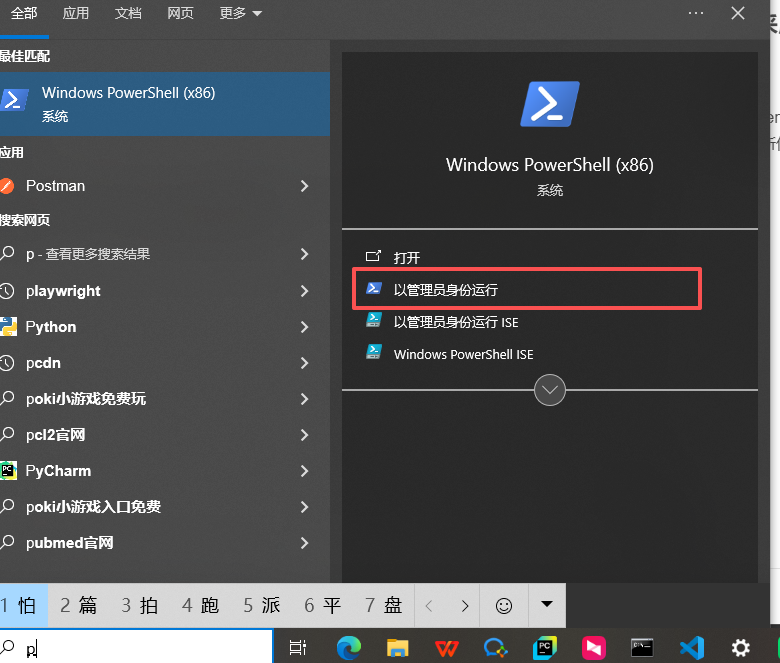Click the search icon beside pubmed官网
Screen dimensions: 780x663
click(7, 542)
